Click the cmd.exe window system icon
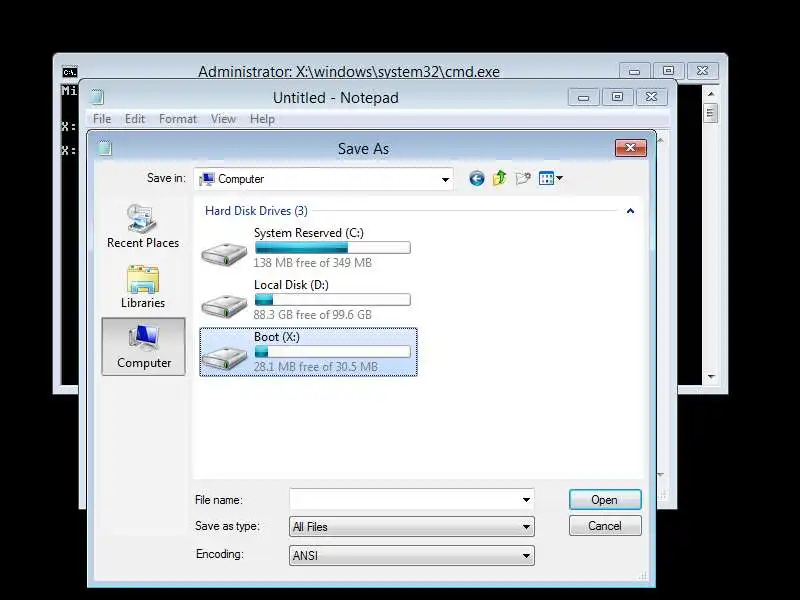 pos(70,71)
